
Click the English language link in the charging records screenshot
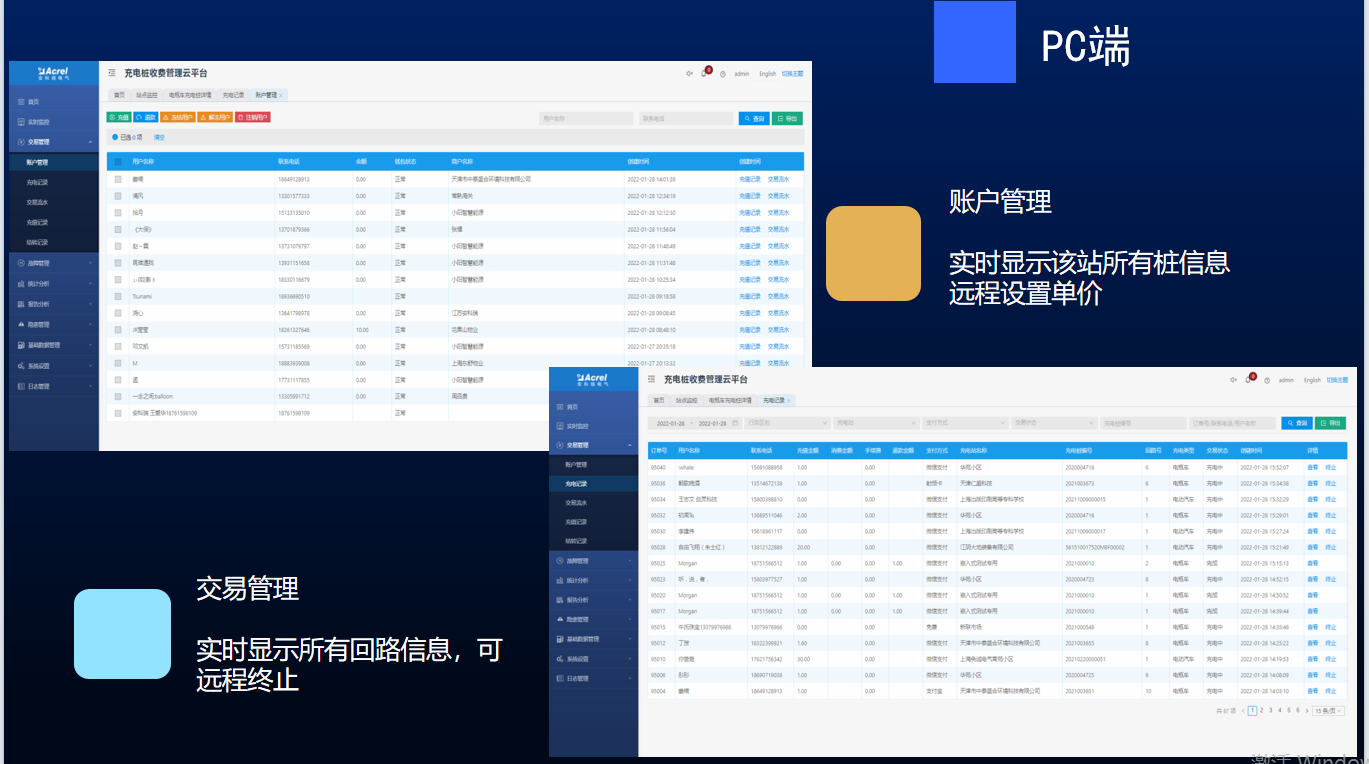[x=1312, y=380]
